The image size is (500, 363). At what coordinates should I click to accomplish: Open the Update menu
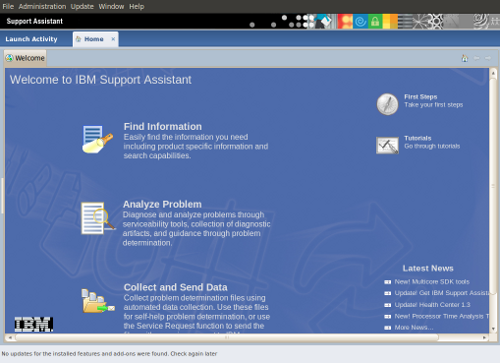tap(82, 6)
